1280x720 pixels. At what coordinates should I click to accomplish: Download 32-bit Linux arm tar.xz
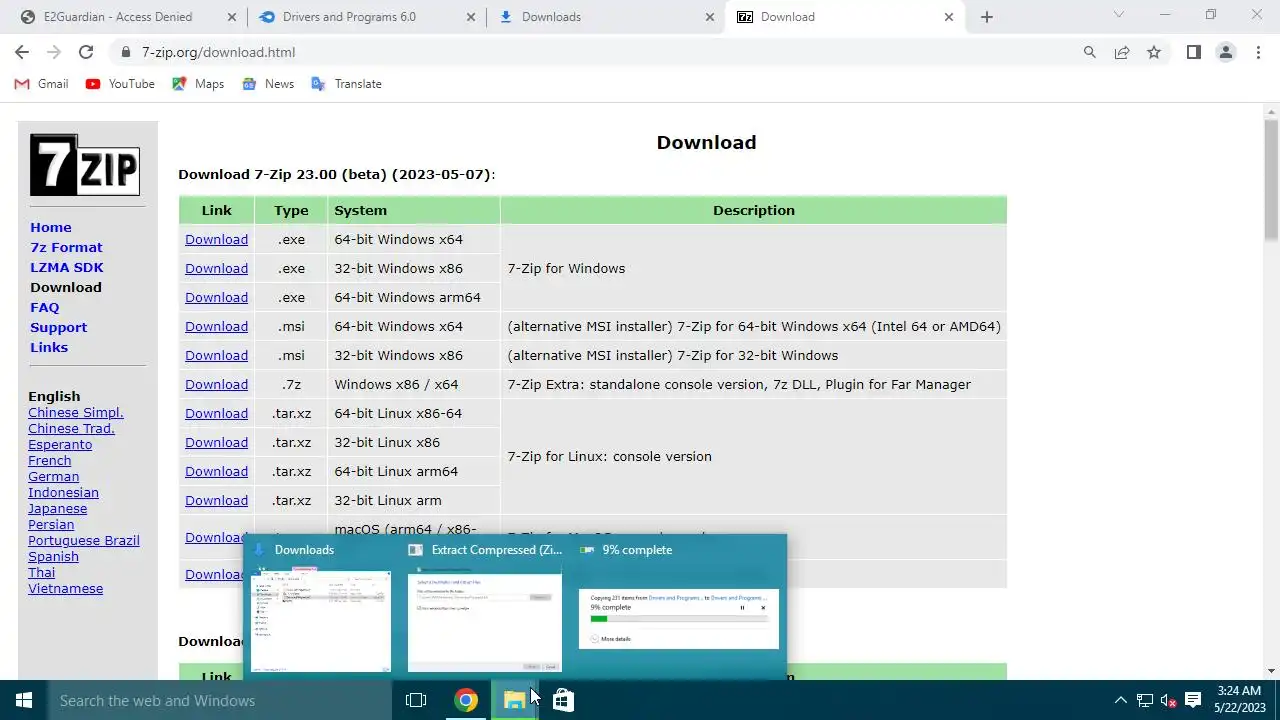216,501
